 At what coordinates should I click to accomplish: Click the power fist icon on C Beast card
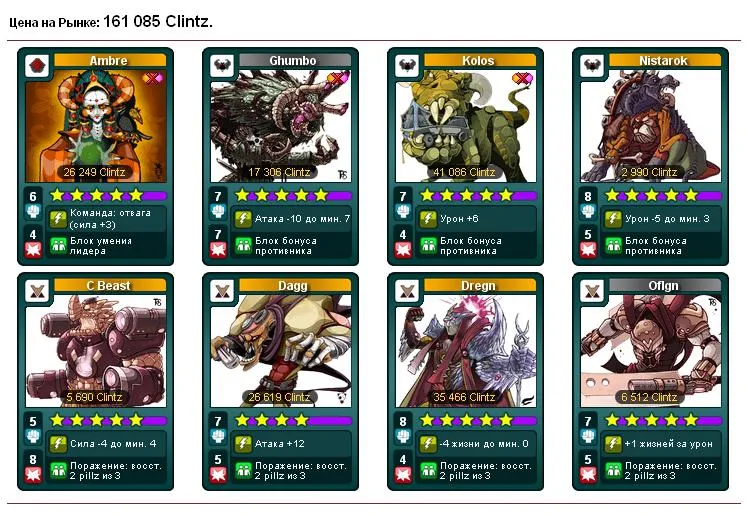(33, 436)
